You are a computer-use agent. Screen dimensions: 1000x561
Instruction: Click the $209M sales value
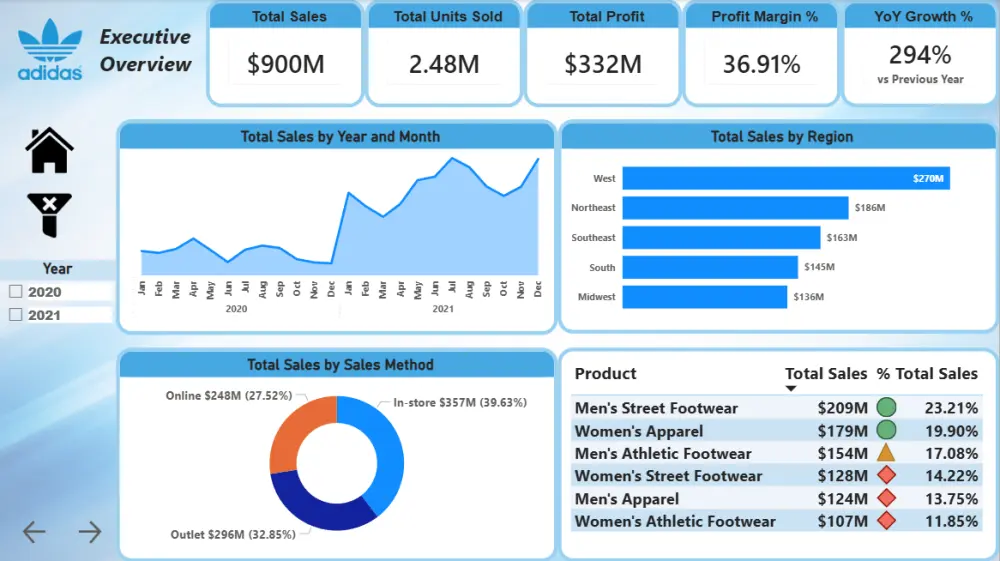pyautogui.click(x=842, y=408)
